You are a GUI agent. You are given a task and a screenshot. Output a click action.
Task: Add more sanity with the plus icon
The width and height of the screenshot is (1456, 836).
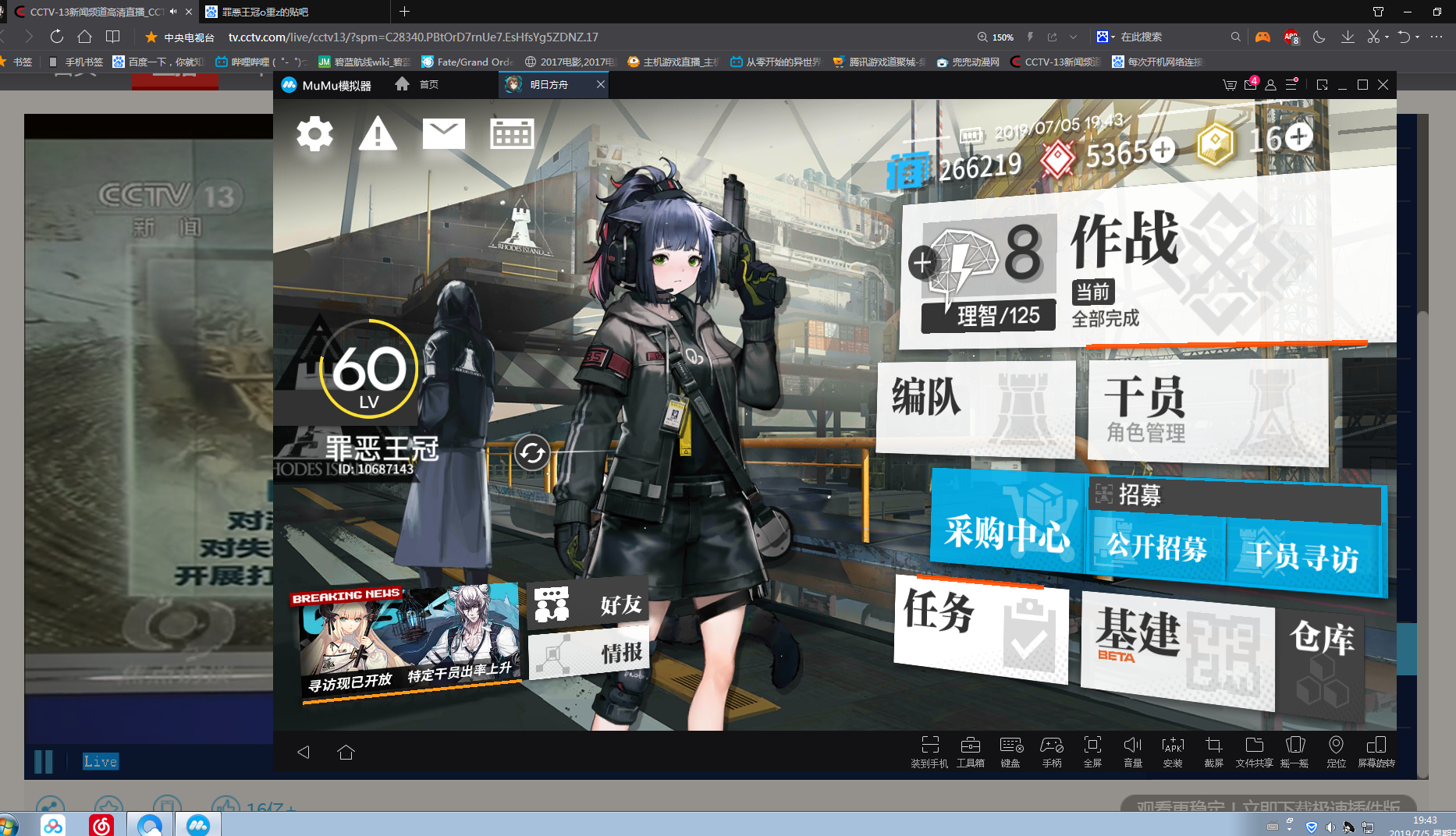click(x=922, y=263)
